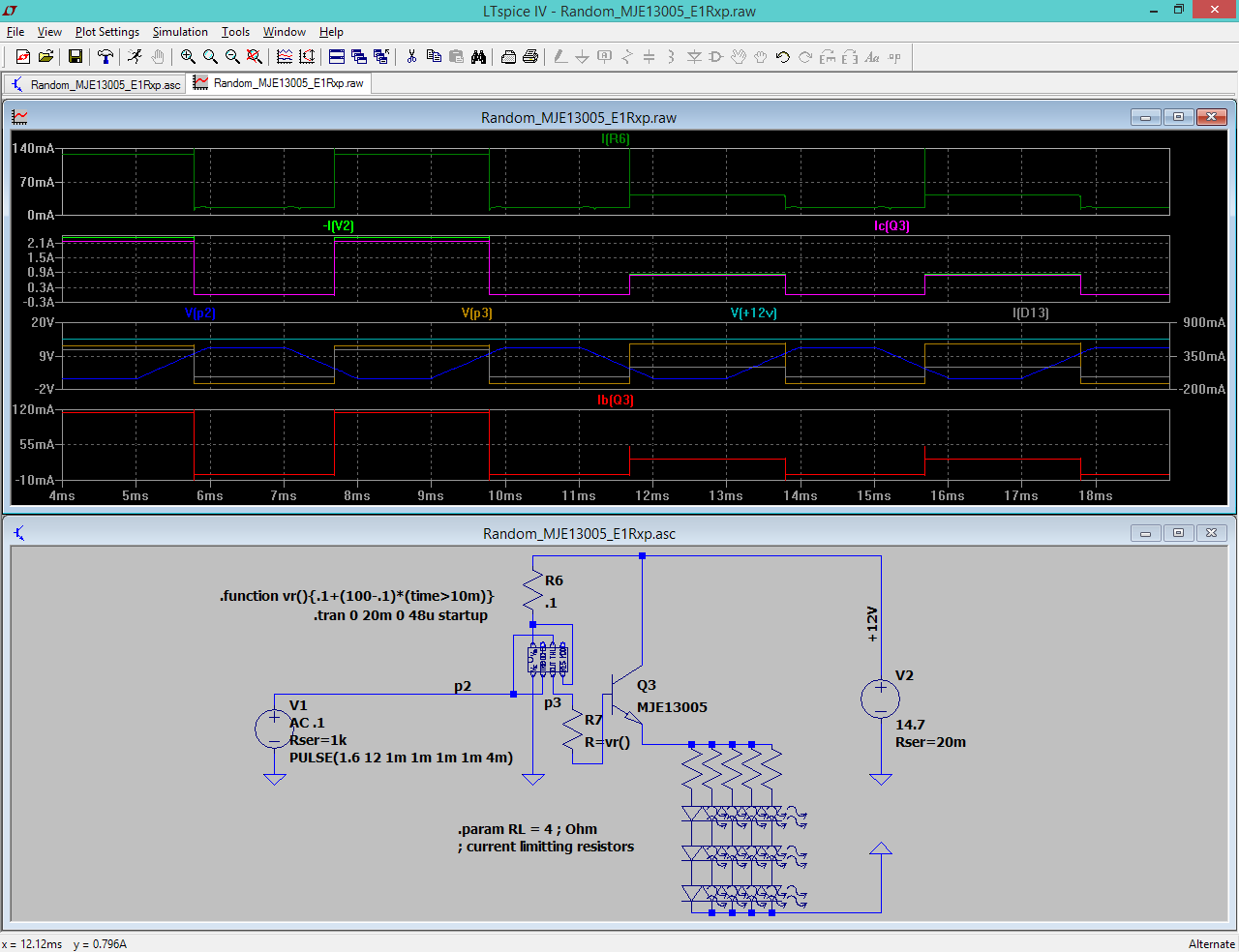Print using the printer icon
Image resolution: width=1239 pixels, height=952 pixels.
[x=530, y=57]
